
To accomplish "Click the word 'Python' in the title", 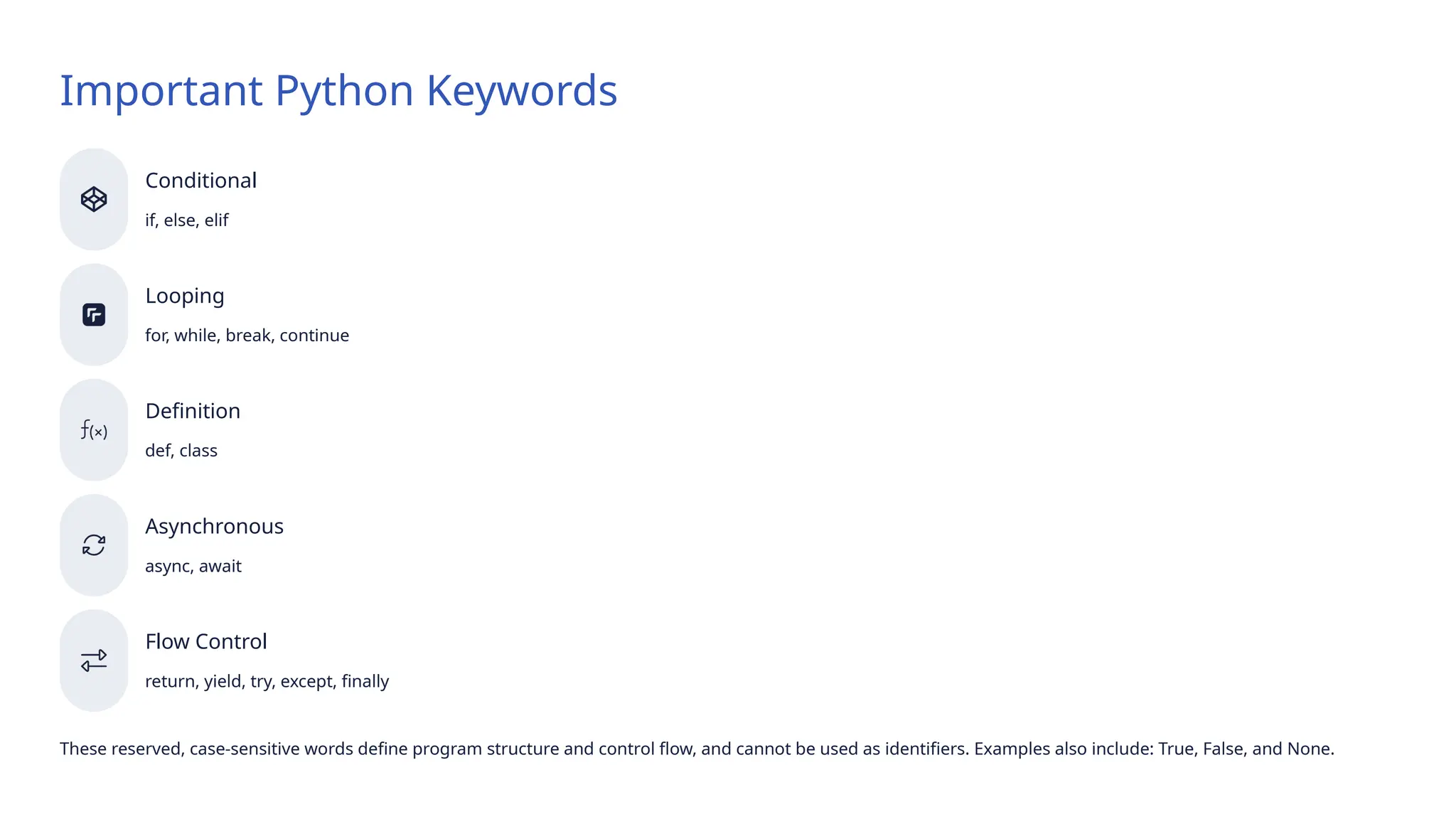I will coord(344,91).
